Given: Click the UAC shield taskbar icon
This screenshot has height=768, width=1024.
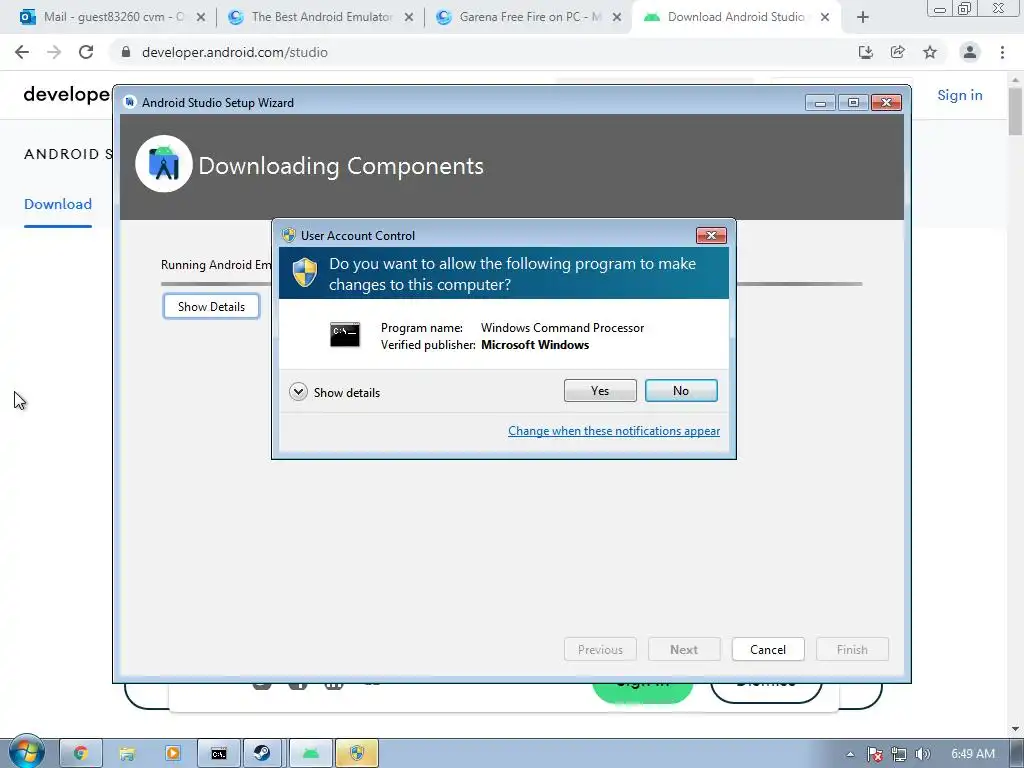Looking at the screenshot, I should click(357, 754).
